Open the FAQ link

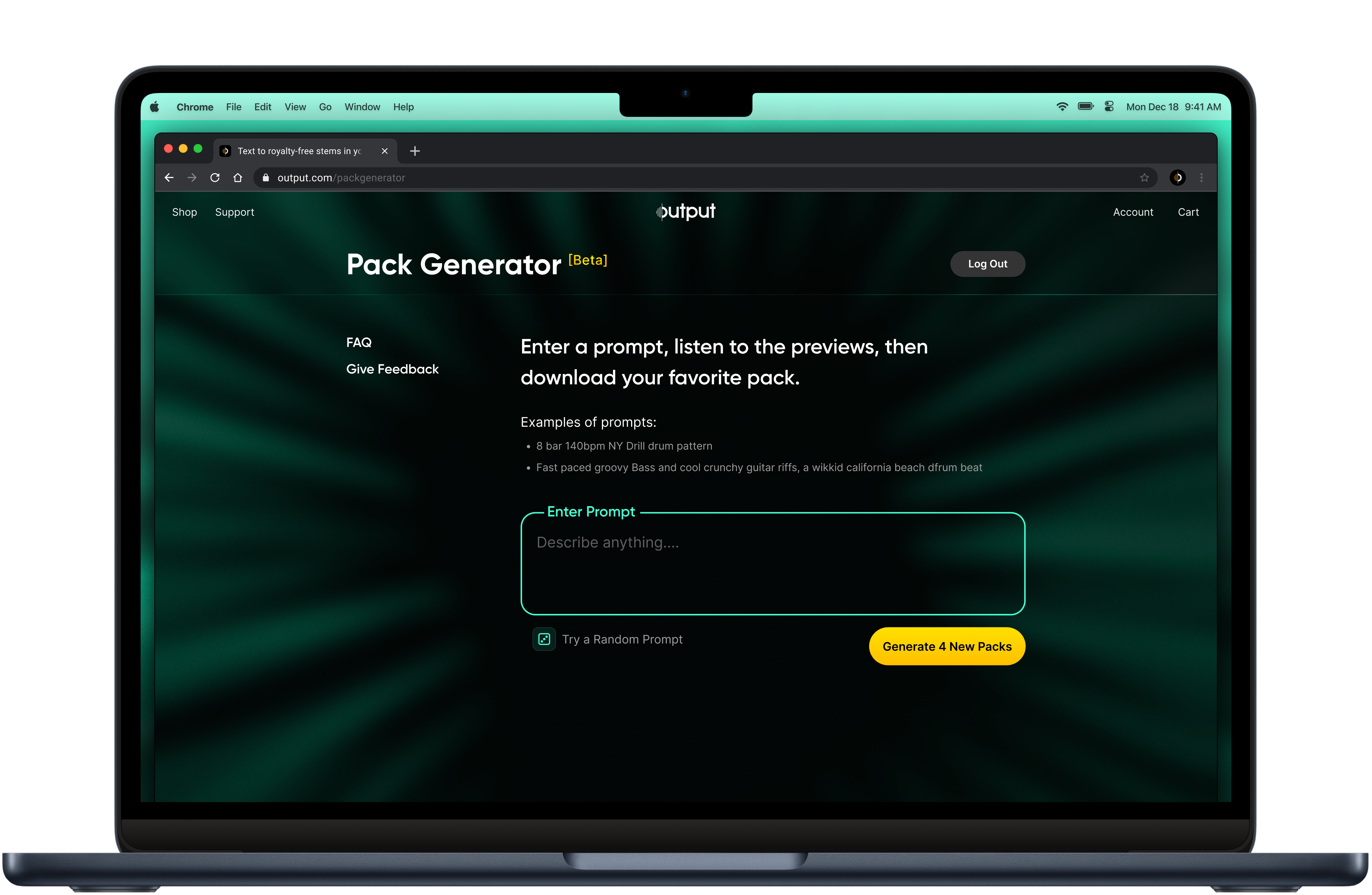coord(358,343)
